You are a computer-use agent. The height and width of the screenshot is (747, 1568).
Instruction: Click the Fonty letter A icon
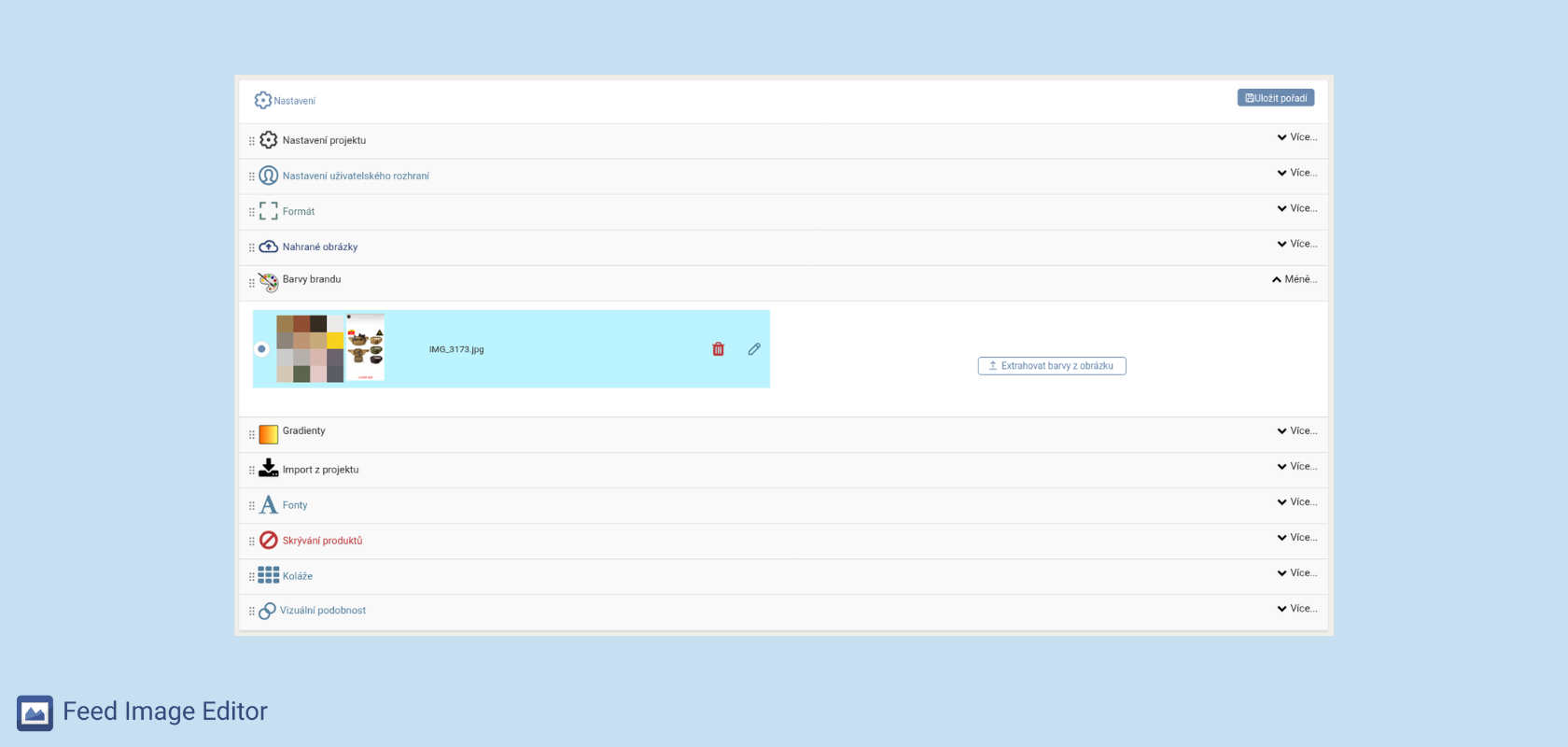tap(269, 505)
